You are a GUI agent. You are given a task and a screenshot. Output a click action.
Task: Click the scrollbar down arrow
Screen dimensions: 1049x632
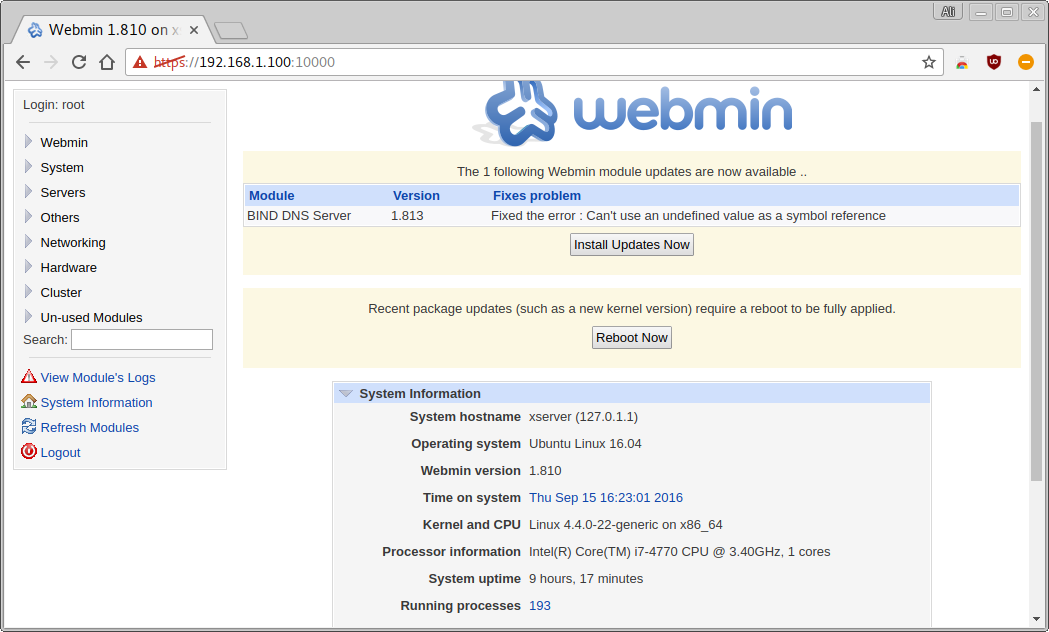pos(1036,620)
